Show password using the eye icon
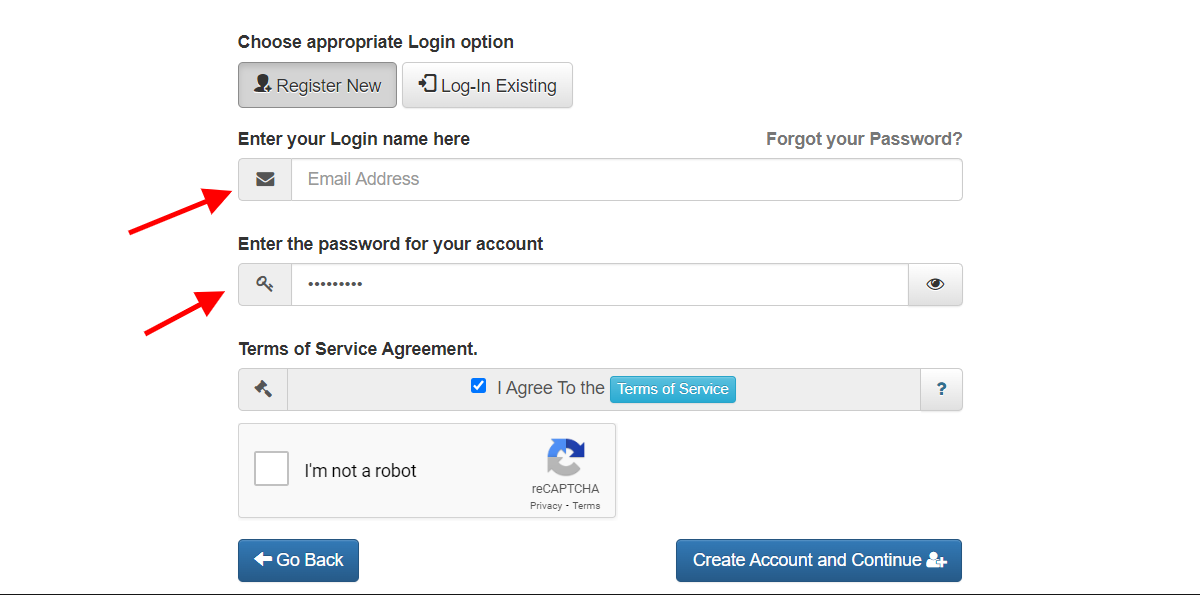Screen dimensions: 1200x595 (x=935, y=284)
